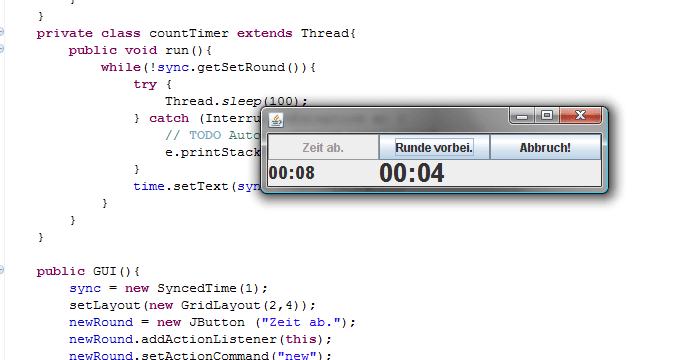Place cursor on the 'try {' line
Viewport: 686px width, 360px height.
[152, 84]
